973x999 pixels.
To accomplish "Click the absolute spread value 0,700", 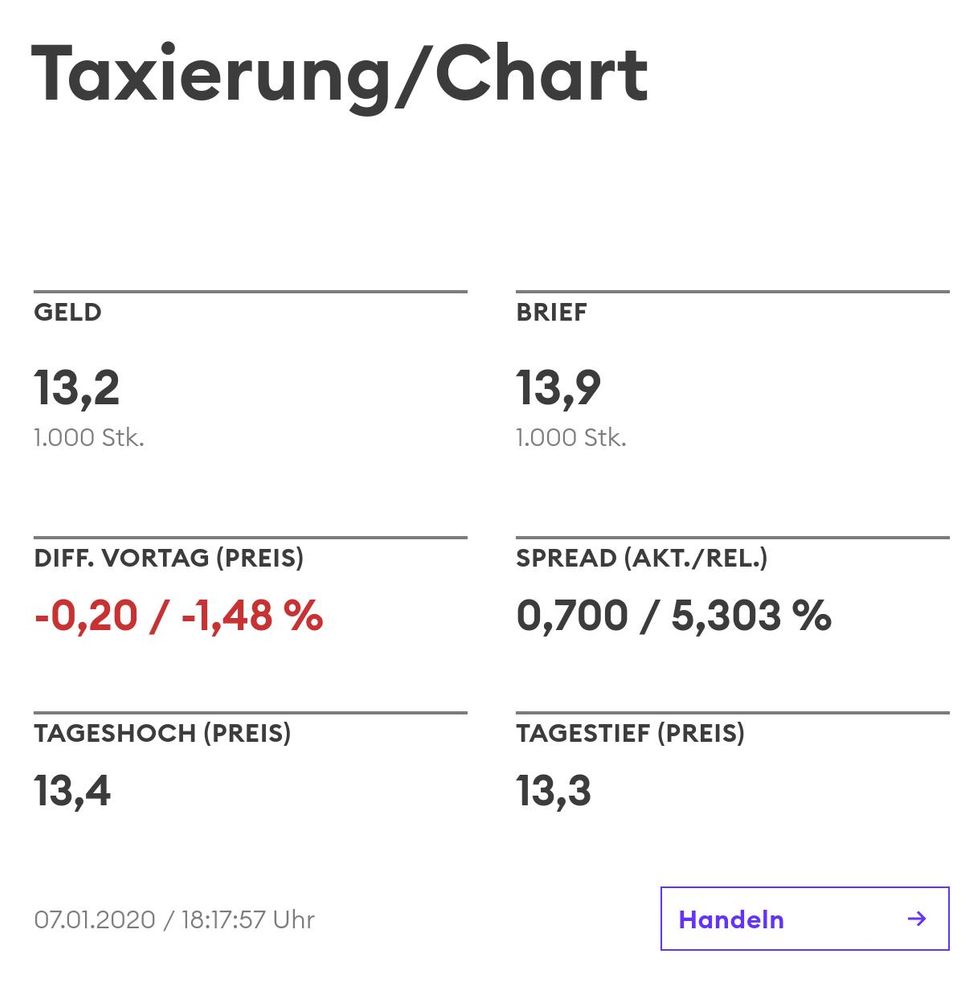I will click(x=572, y=615).
